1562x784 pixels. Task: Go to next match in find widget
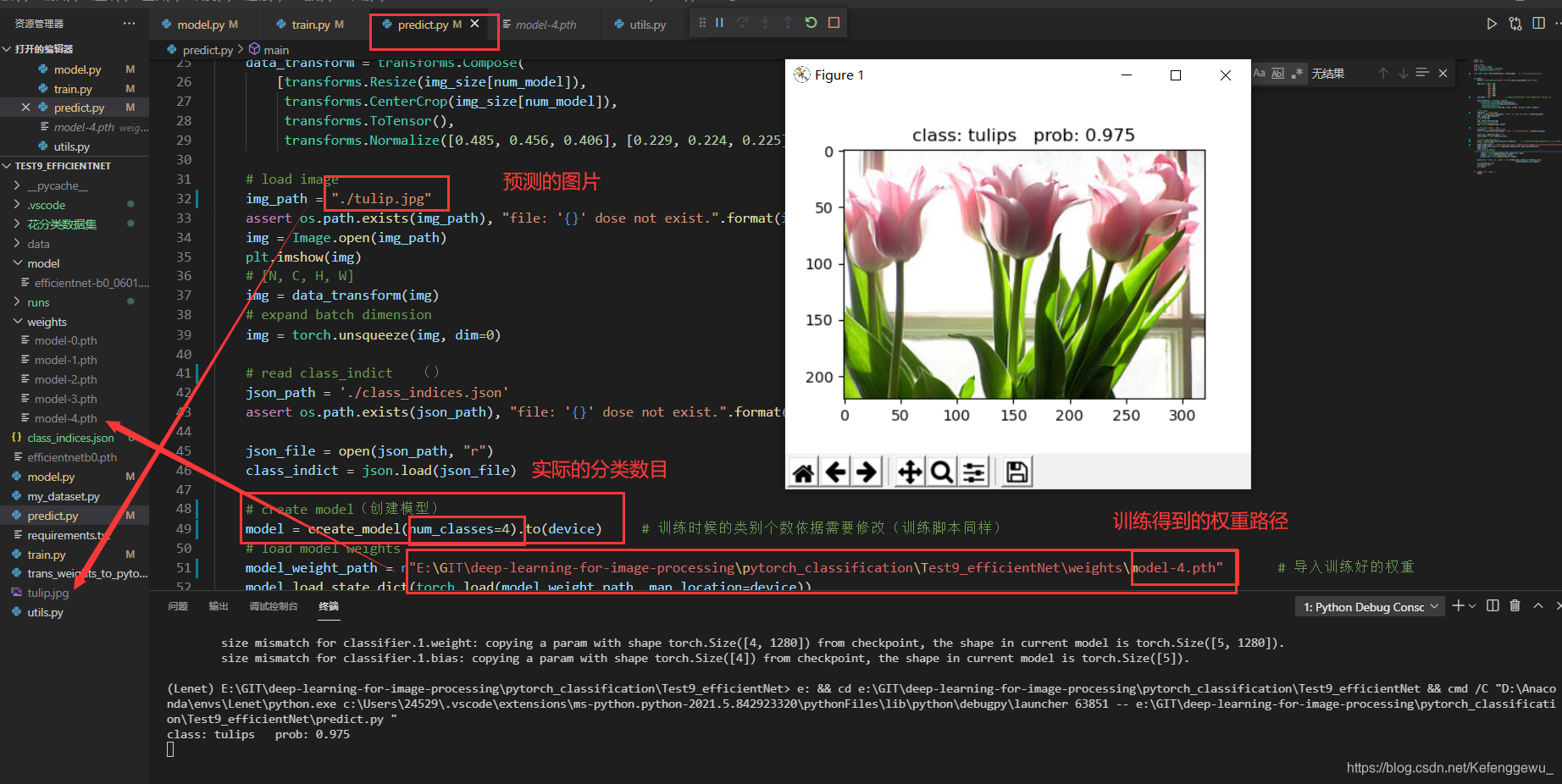pos(1404,74)
